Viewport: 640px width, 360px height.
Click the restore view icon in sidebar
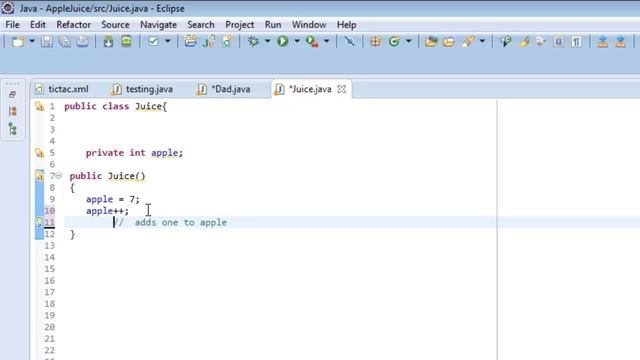coord(12,95)
